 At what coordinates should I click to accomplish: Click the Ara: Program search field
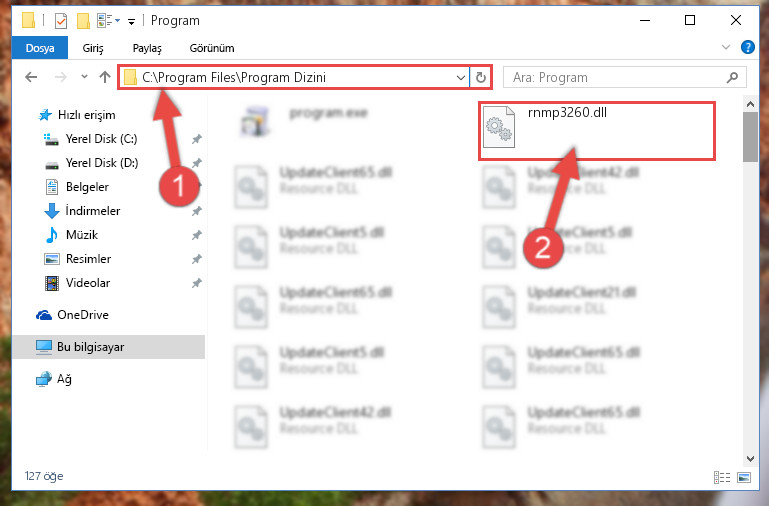coord(618,77)
